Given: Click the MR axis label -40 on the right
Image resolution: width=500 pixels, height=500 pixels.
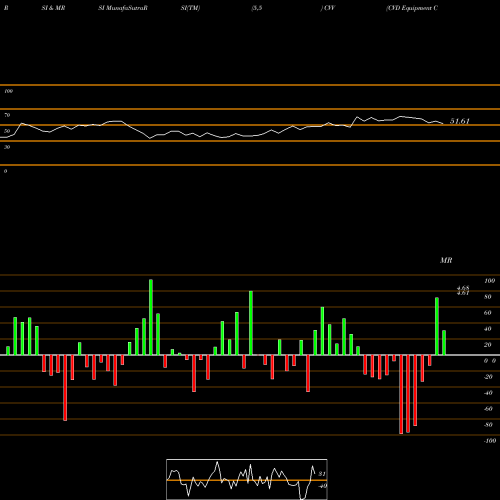Looking at the screenshot, I should (x=488, y=393).
